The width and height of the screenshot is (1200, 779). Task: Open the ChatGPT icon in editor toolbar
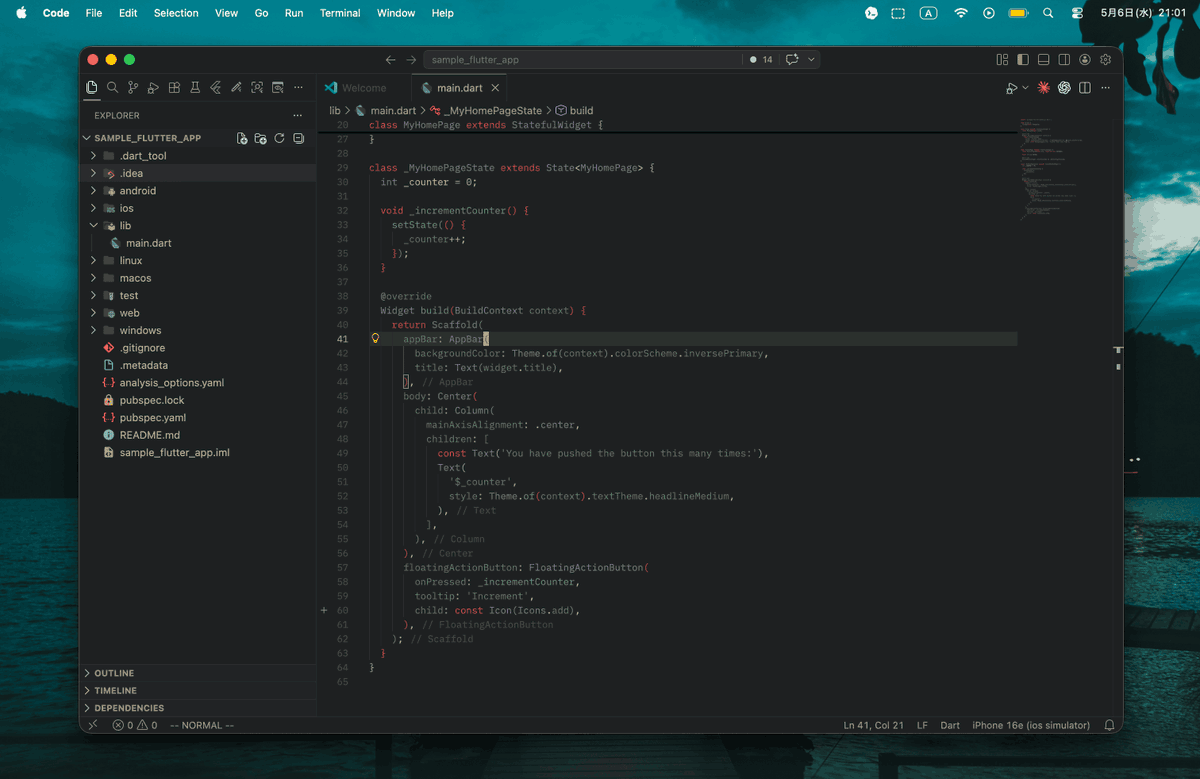(x=1064, y=88)
